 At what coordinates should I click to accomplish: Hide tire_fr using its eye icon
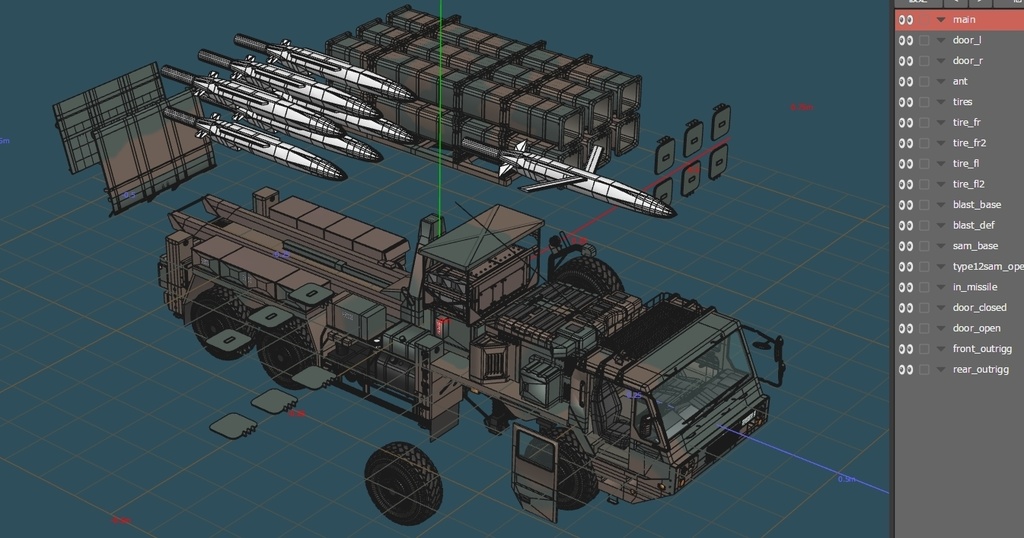tap(906, 123)
